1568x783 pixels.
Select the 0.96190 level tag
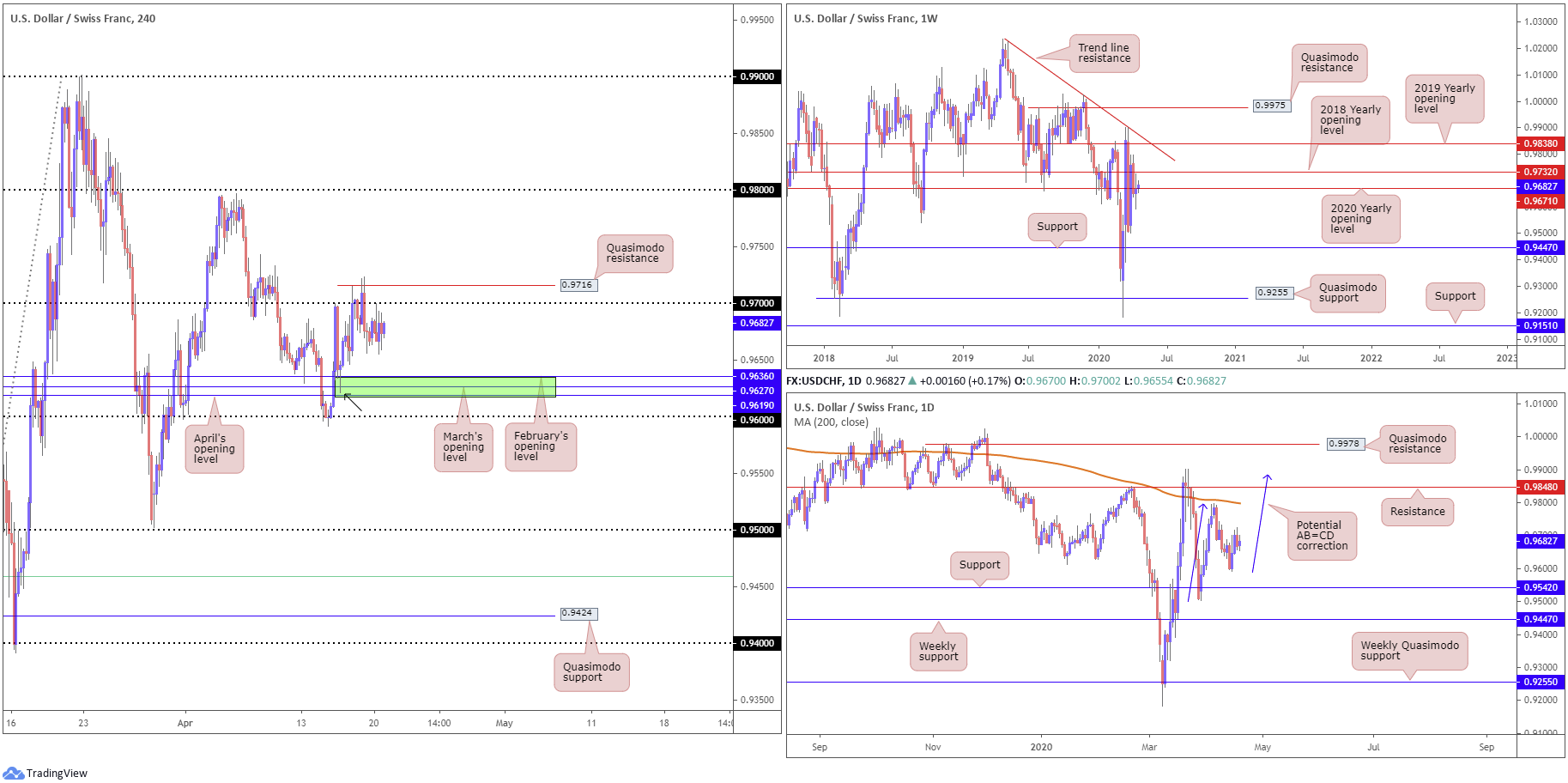tap(757, 405)
